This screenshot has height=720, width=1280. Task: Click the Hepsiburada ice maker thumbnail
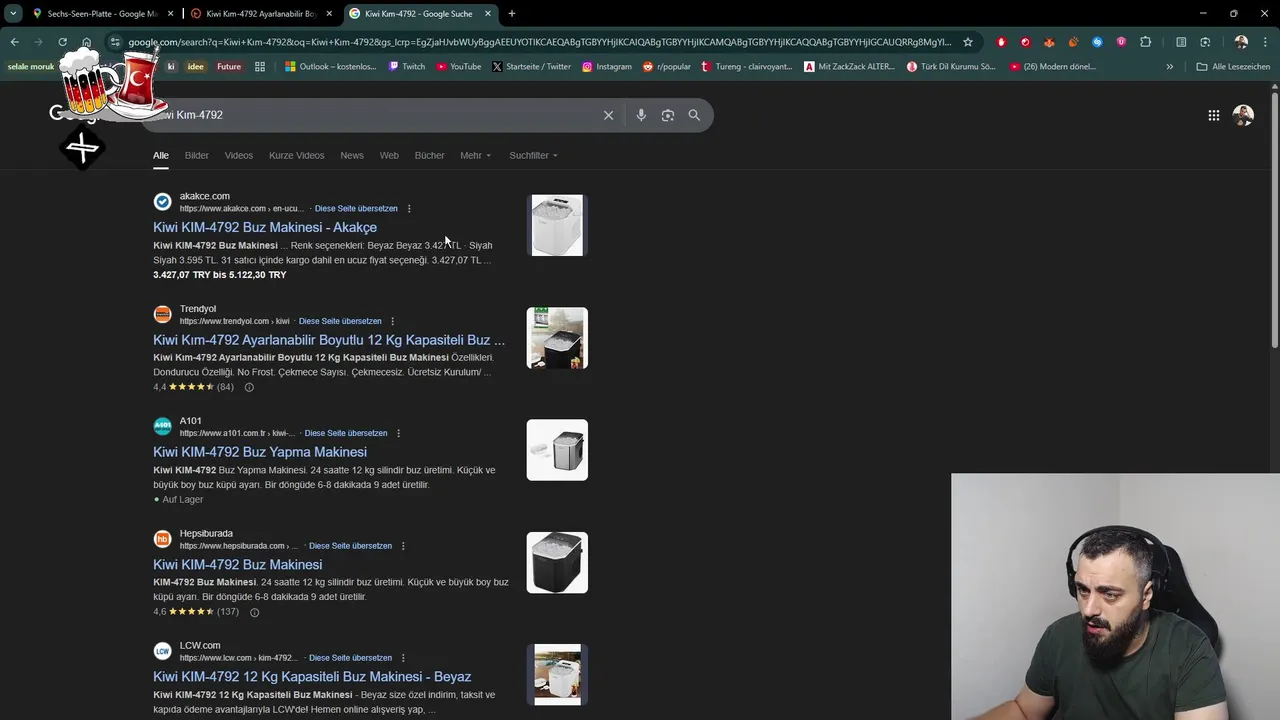[x=557, y=562]
